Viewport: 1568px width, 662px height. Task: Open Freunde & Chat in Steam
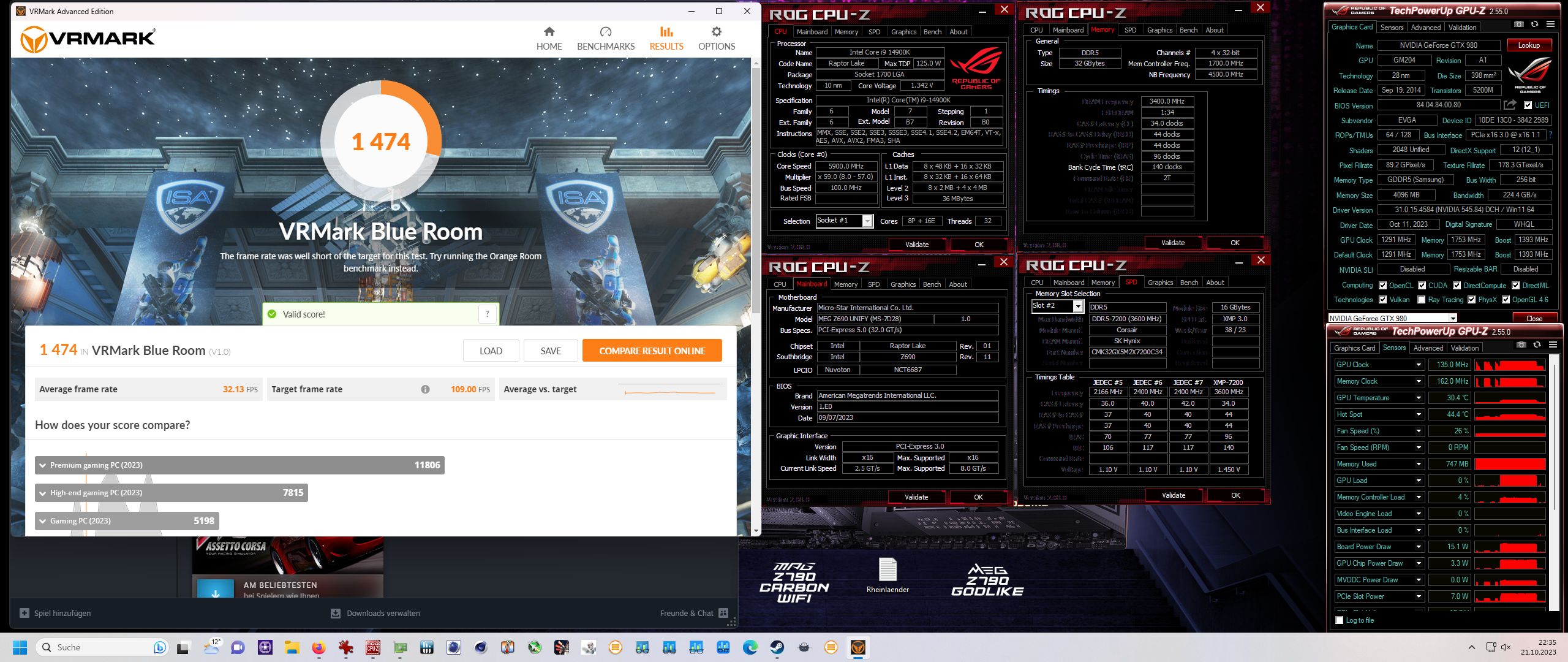coord(693,613)
